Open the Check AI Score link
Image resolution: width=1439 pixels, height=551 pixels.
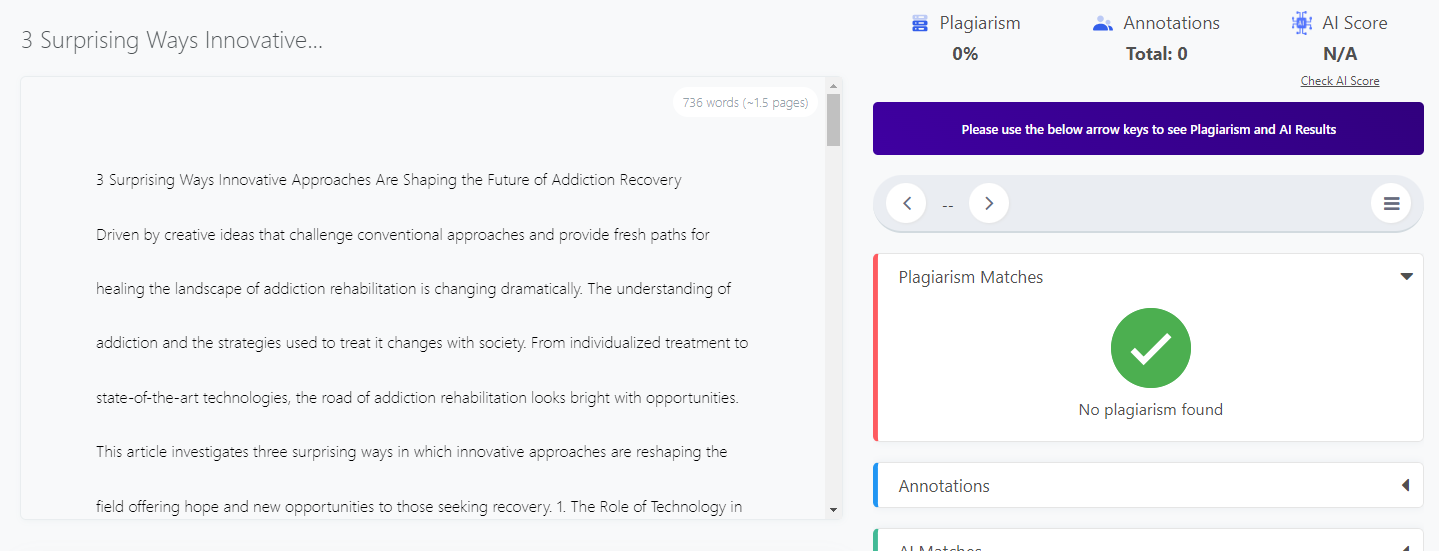pyautogui.click(x=1340, y=81)
